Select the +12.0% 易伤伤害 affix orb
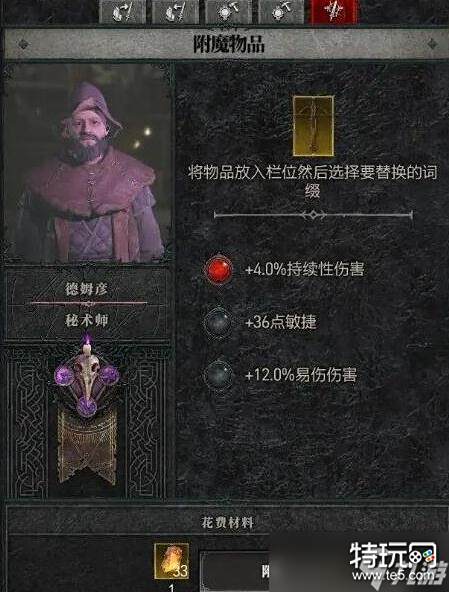Image resolution: width=449 pixels, height=592 pixels. [x=218, y=375]
